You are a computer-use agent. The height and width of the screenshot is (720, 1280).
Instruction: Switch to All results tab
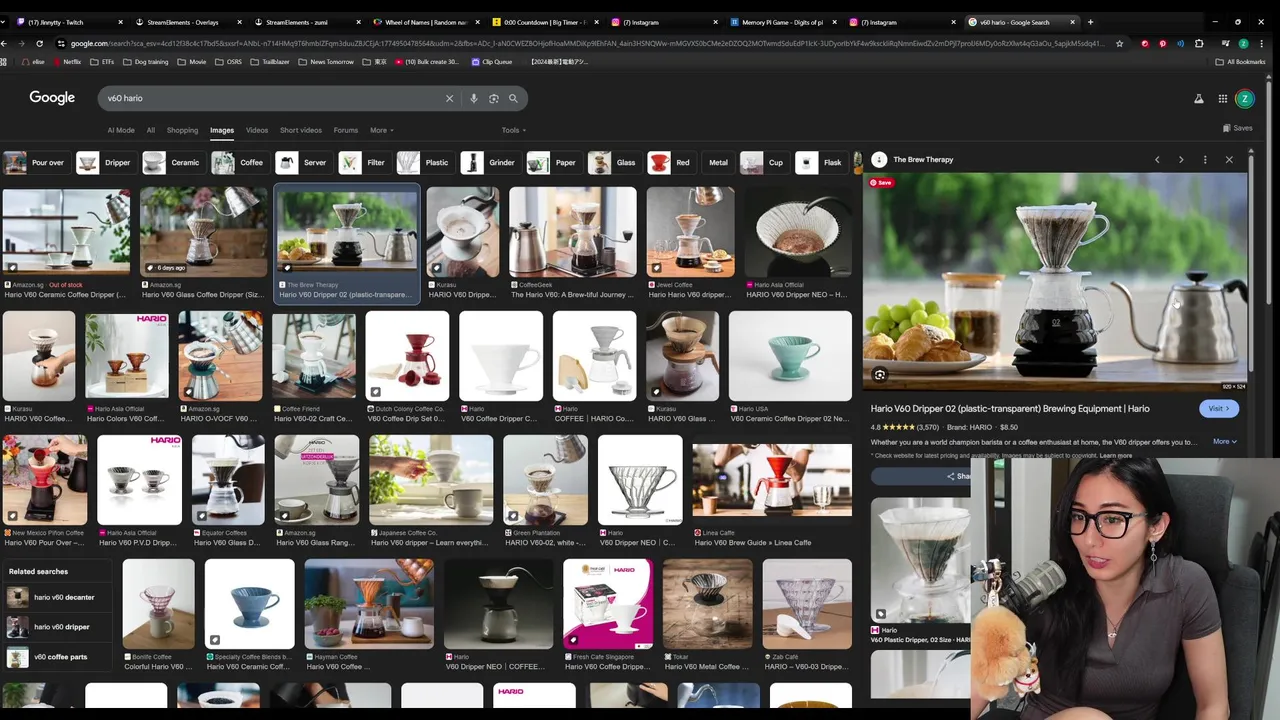tap(151, 130)
